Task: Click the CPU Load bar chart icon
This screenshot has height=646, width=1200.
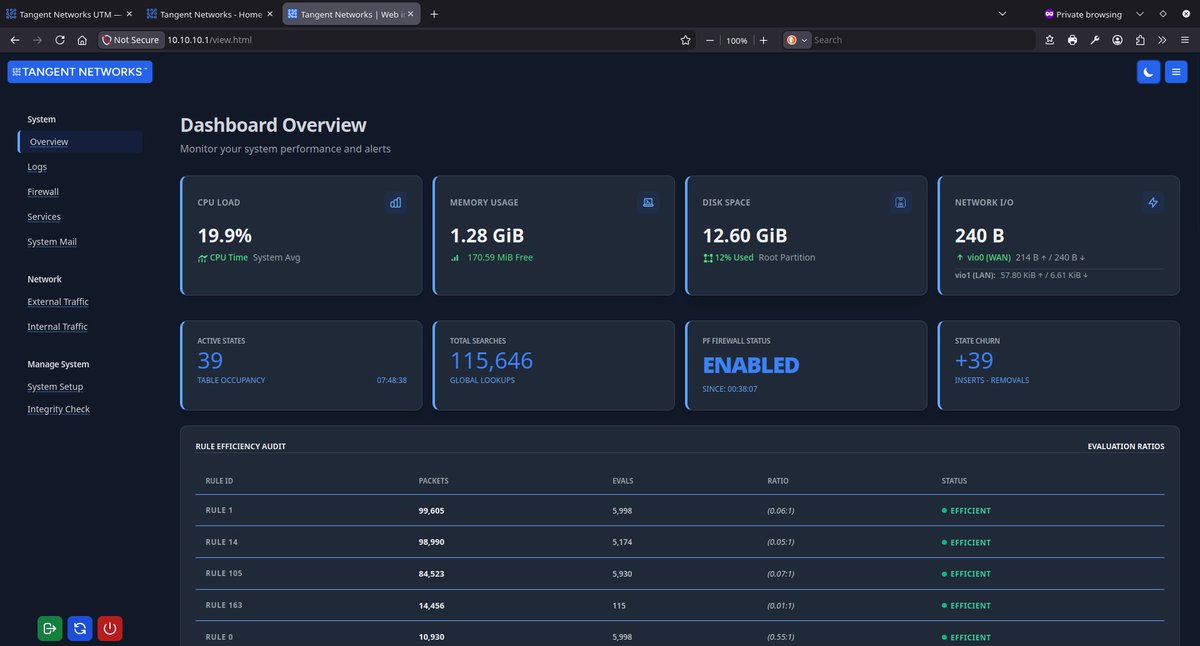Action: pos(396,202)
